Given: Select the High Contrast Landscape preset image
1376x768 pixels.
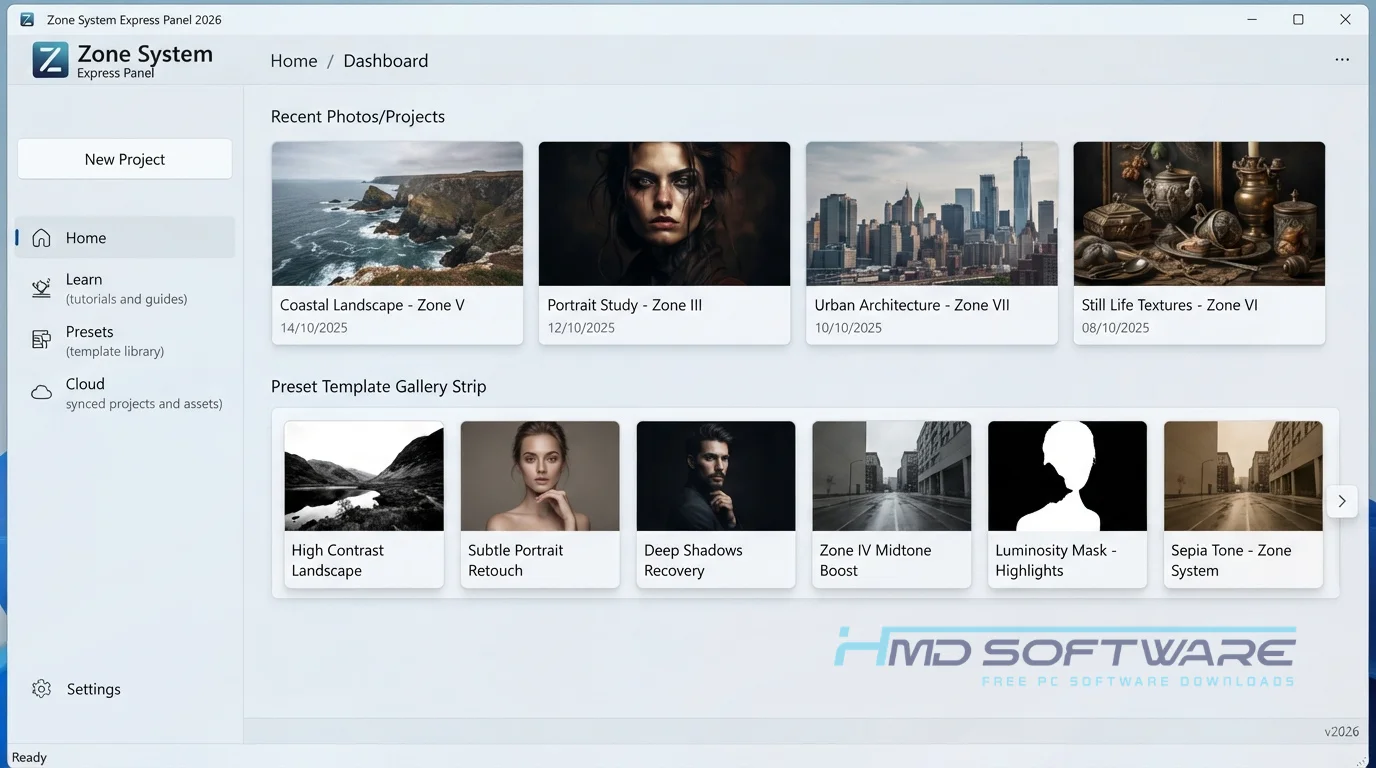Looking at the screenshot, I should [x=364, y=476].
